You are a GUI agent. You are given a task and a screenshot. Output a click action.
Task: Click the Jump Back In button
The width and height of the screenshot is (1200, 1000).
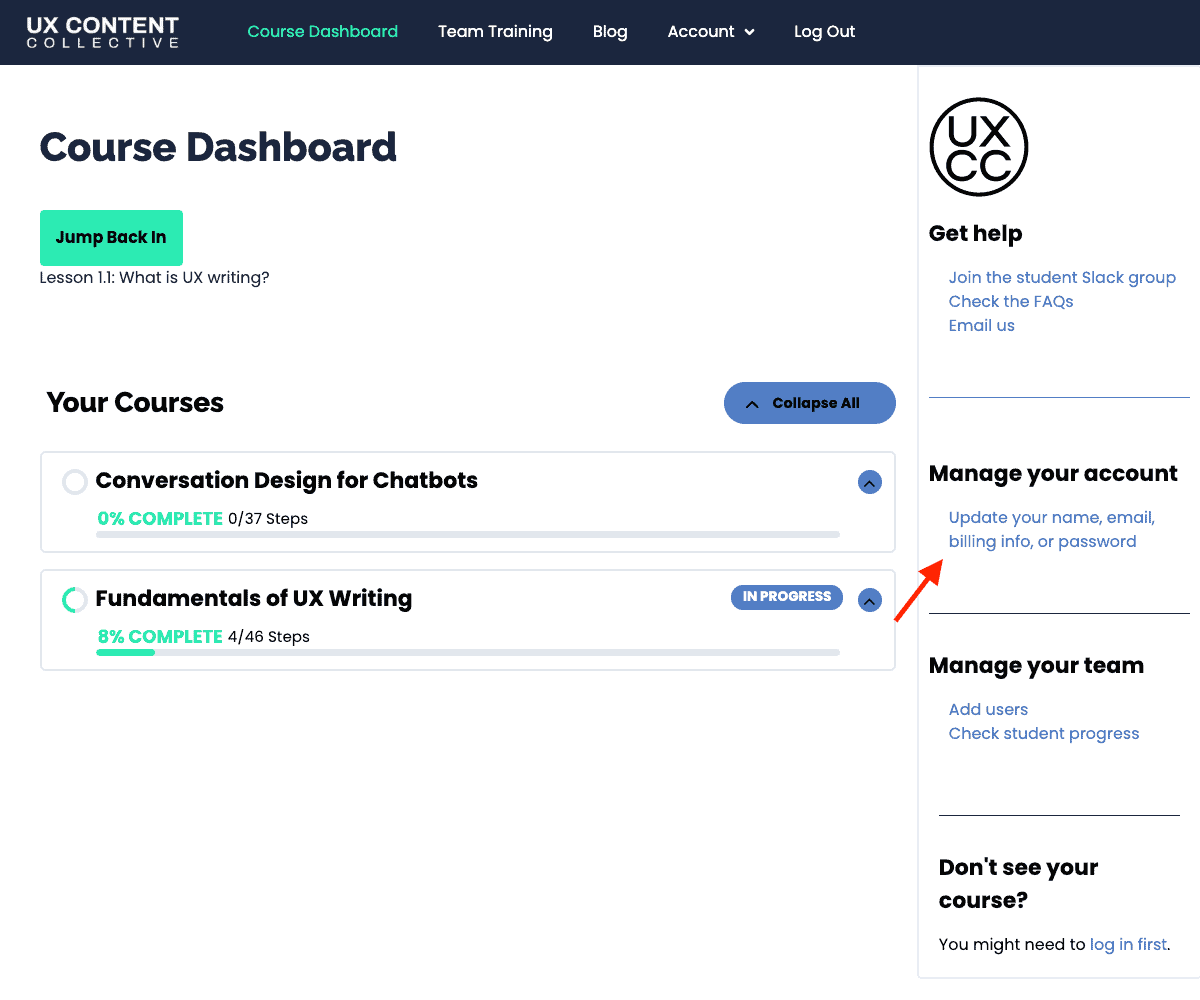click(x=111, y=238)
